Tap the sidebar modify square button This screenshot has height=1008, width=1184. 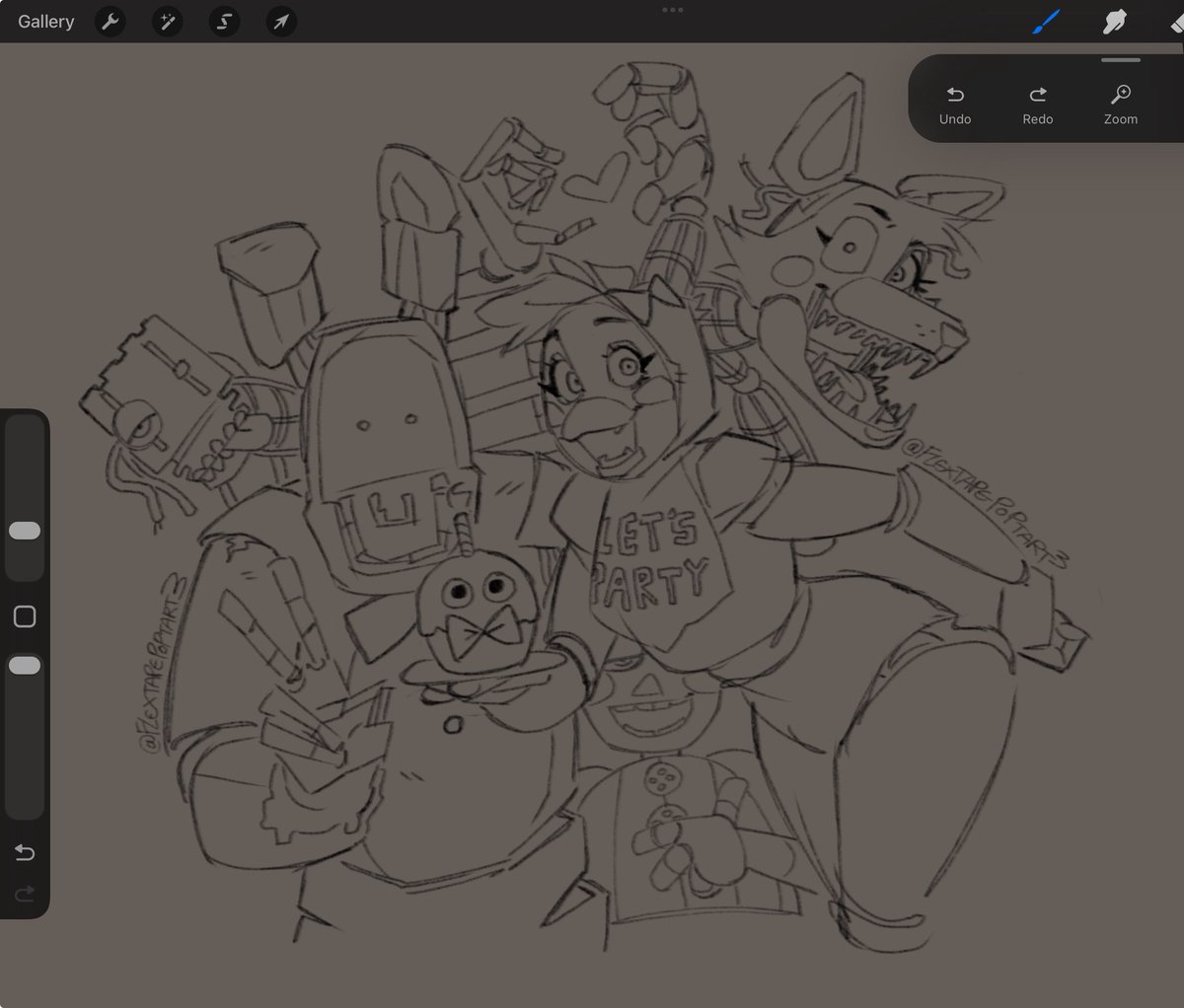[25, 616]
